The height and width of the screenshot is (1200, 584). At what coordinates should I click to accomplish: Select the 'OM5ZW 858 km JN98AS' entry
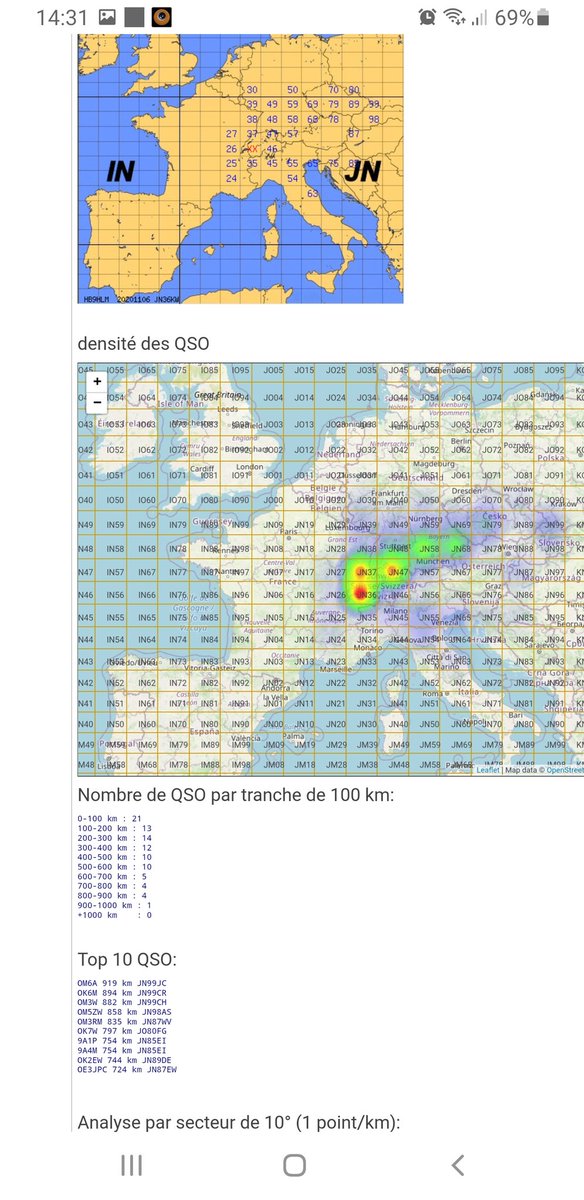point(125,1012)
